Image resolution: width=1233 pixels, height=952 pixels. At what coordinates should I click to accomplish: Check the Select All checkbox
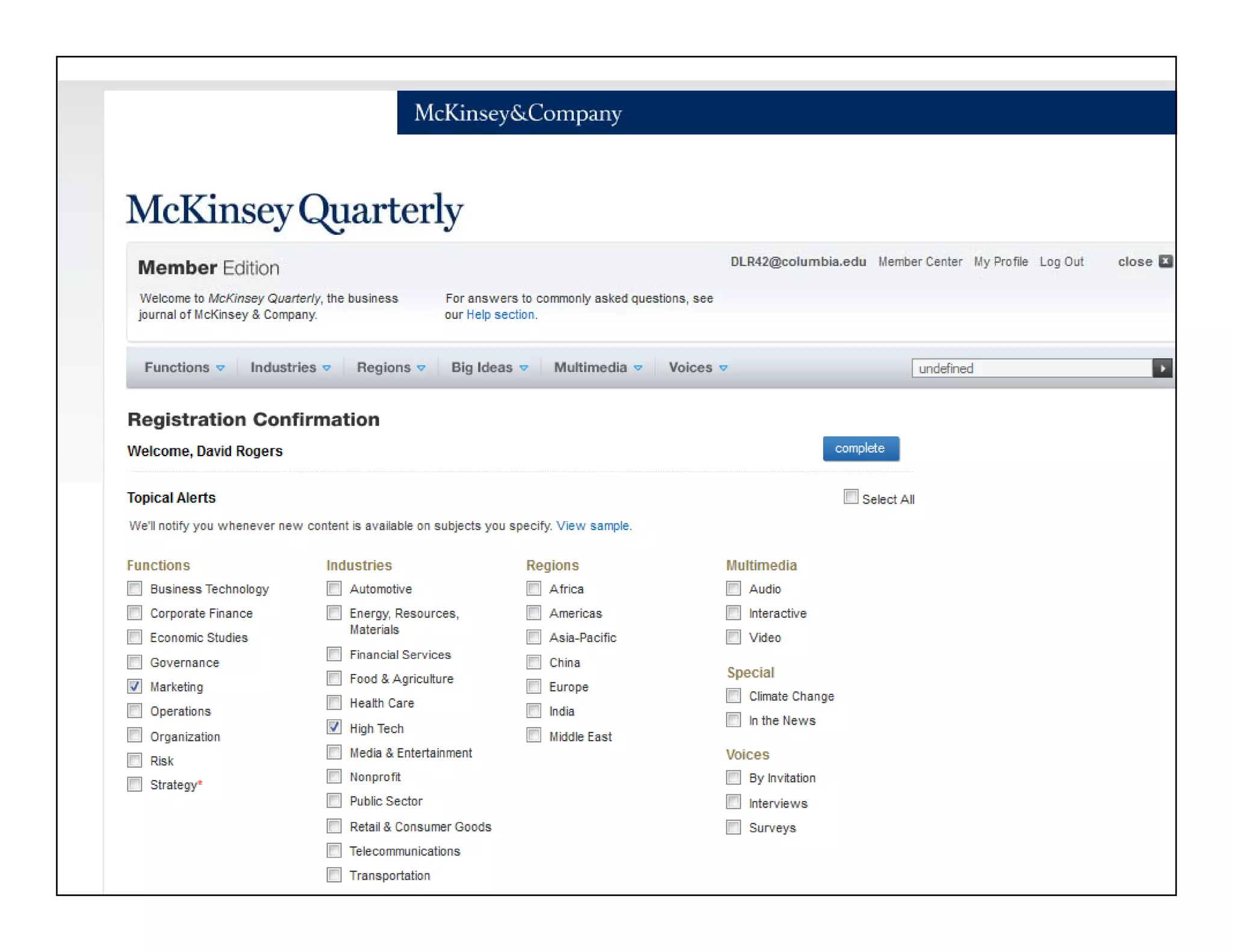tap(850, 497)
